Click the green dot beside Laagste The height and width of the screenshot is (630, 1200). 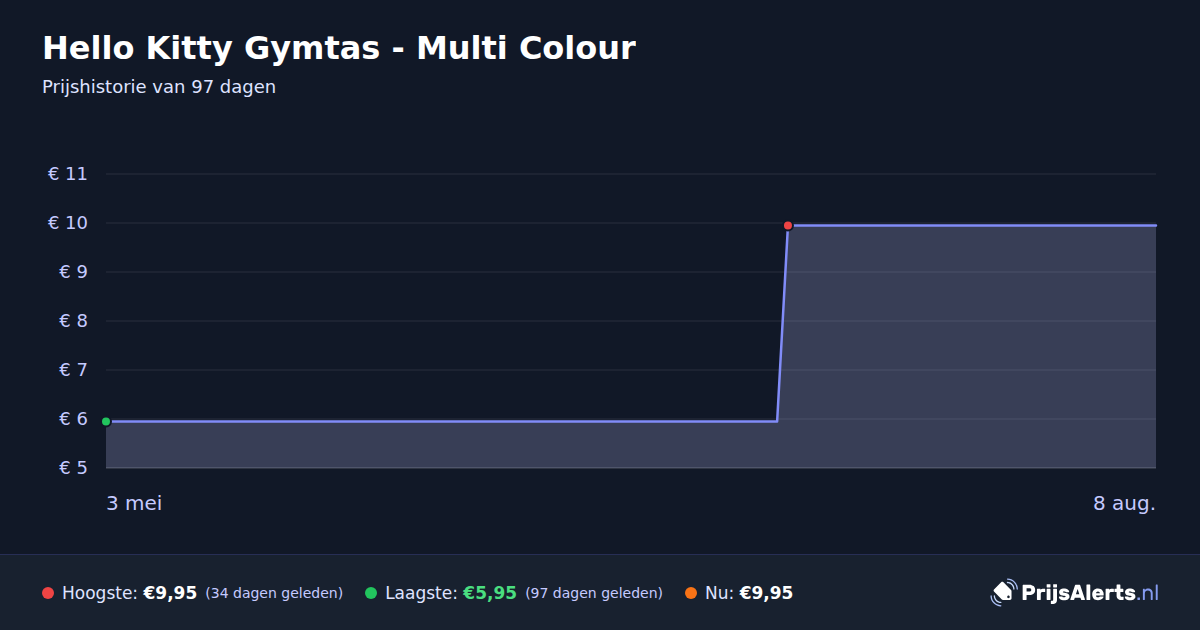click(x=371, y=593)
